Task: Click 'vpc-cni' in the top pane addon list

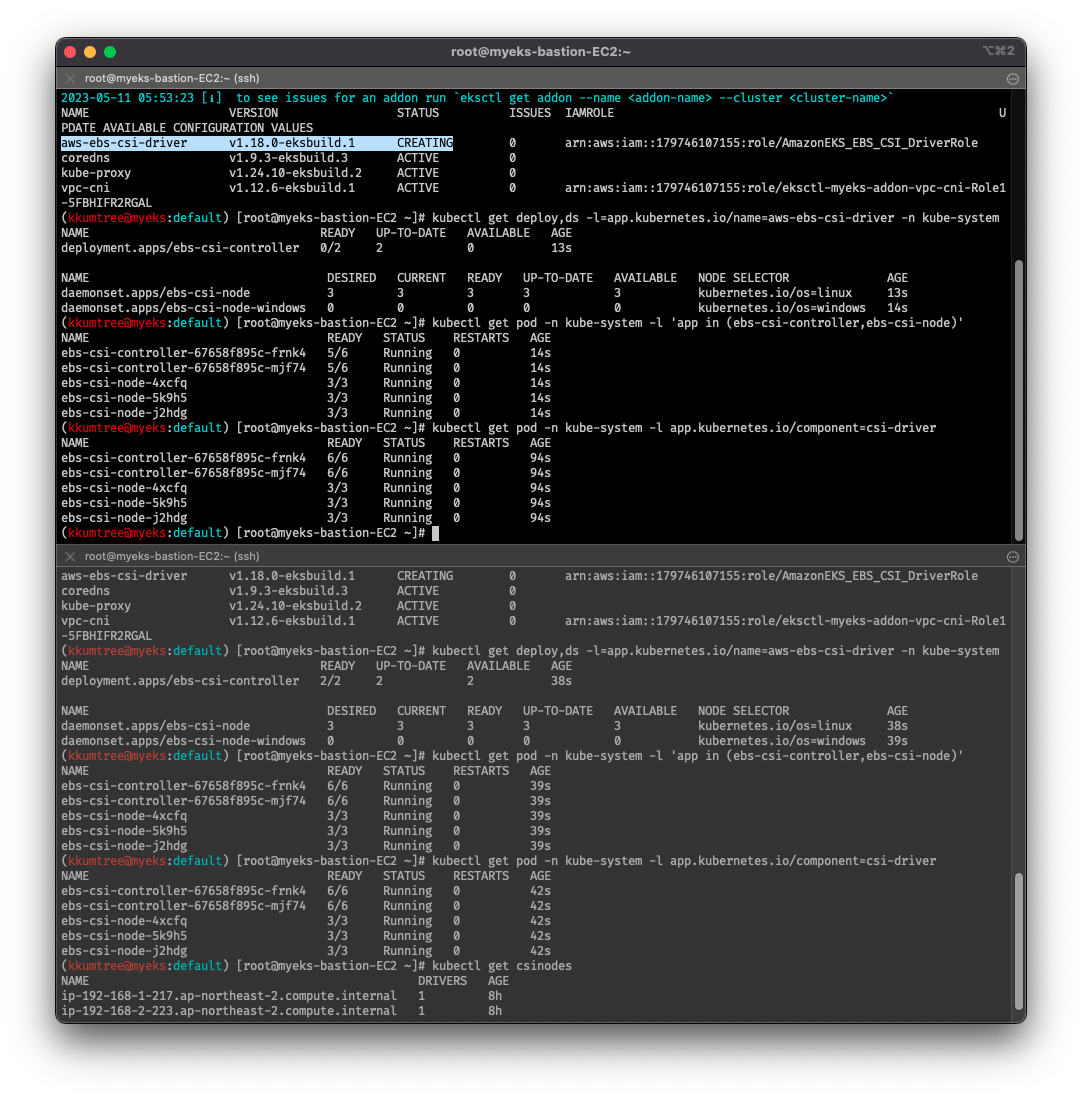Action: coord(85,188)
